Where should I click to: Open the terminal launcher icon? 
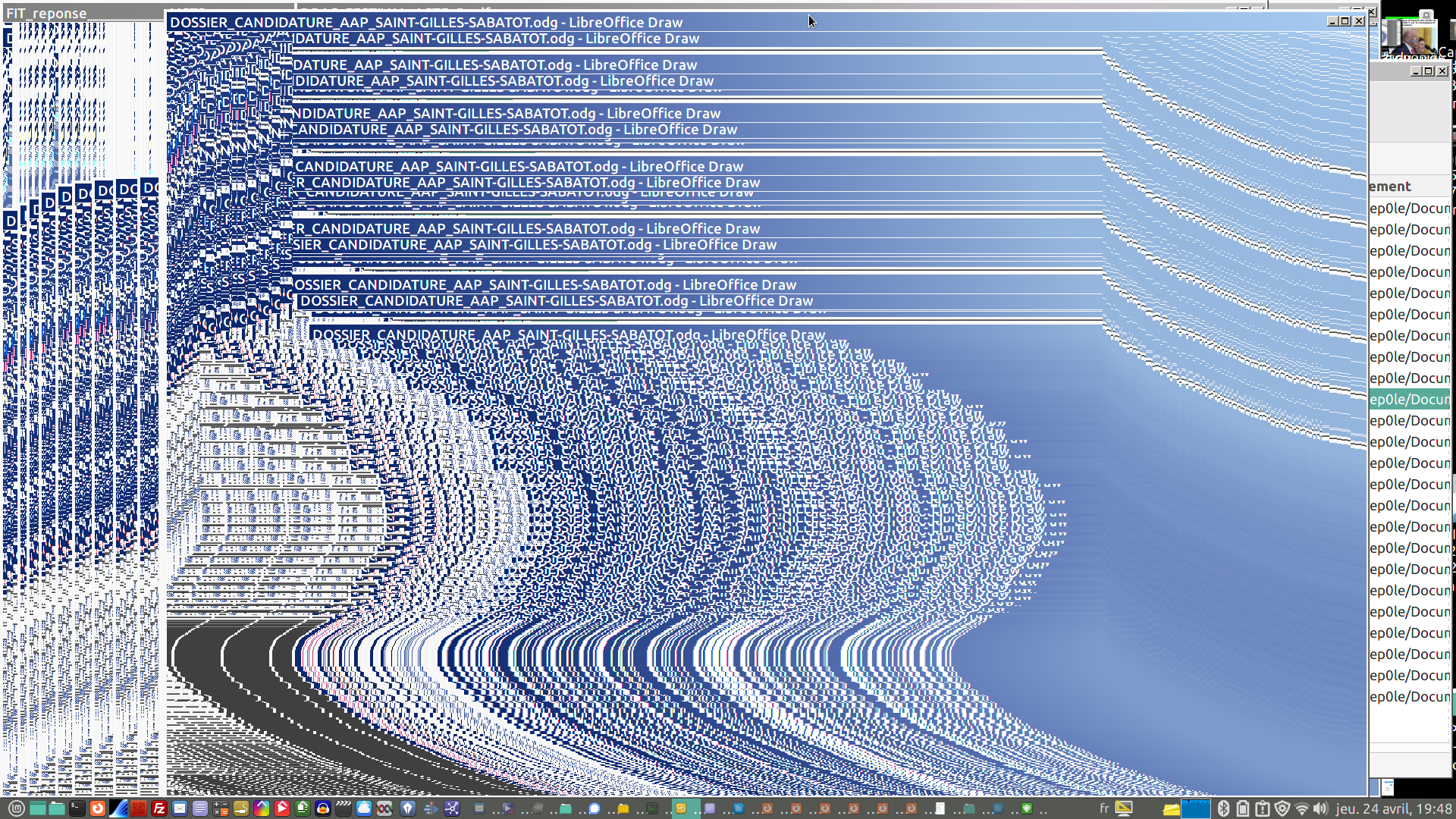pos(77,808)
